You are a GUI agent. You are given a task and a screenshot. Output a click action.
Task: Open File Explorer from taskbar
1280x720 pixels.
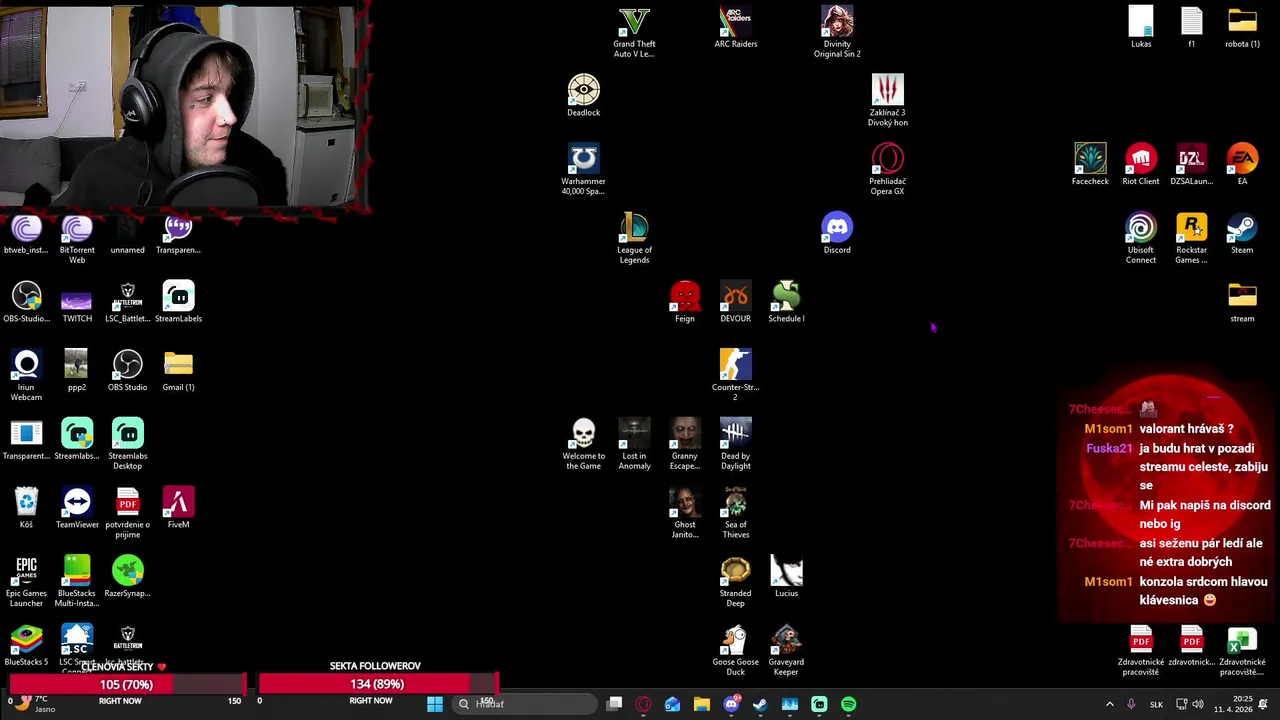click(x=702, y=704)
